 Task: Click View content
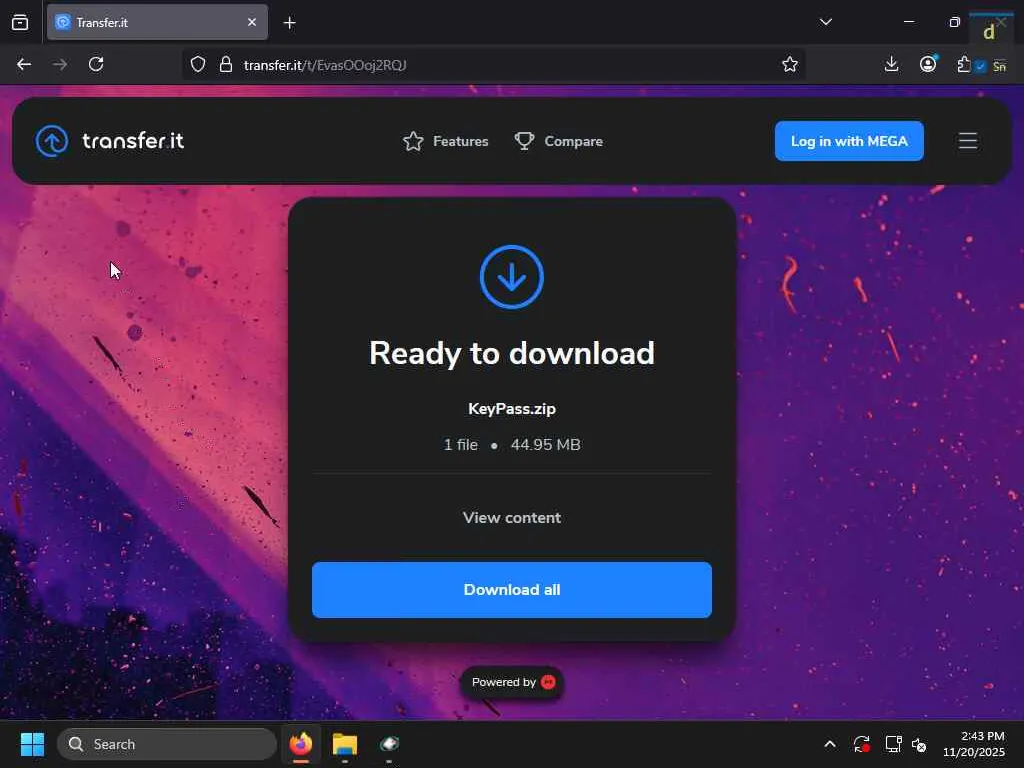[x=512, y=518]
